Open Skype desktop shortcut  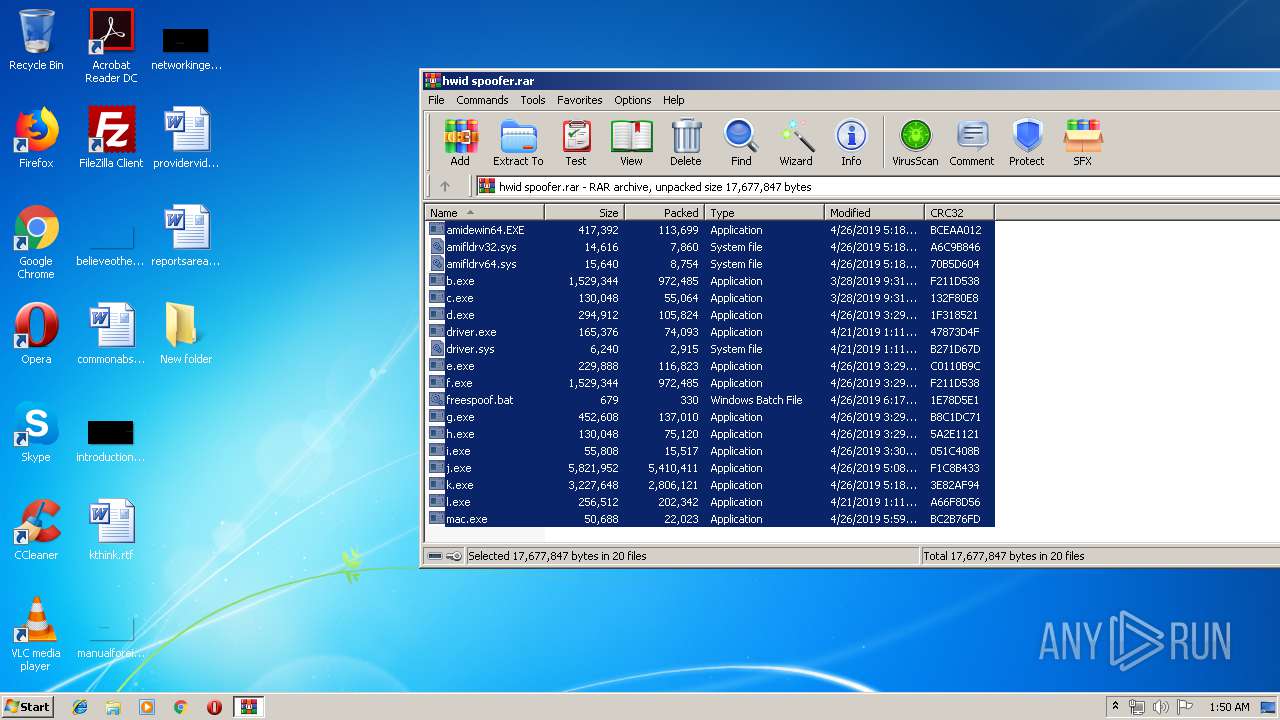coord(36,432)
